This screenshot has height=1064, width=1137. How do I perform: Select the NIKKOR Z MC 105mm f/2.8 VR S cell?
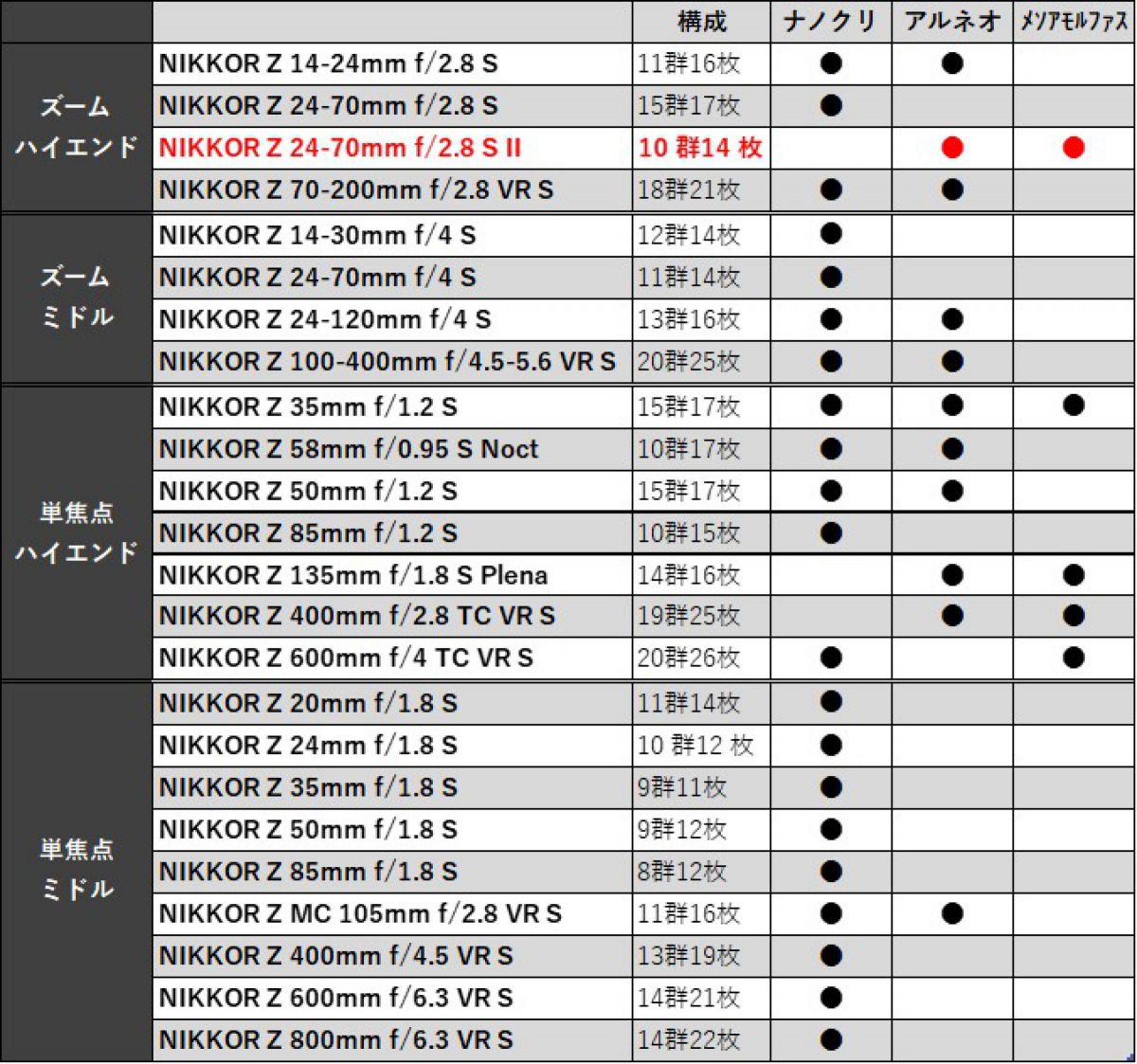coord(392,913)
